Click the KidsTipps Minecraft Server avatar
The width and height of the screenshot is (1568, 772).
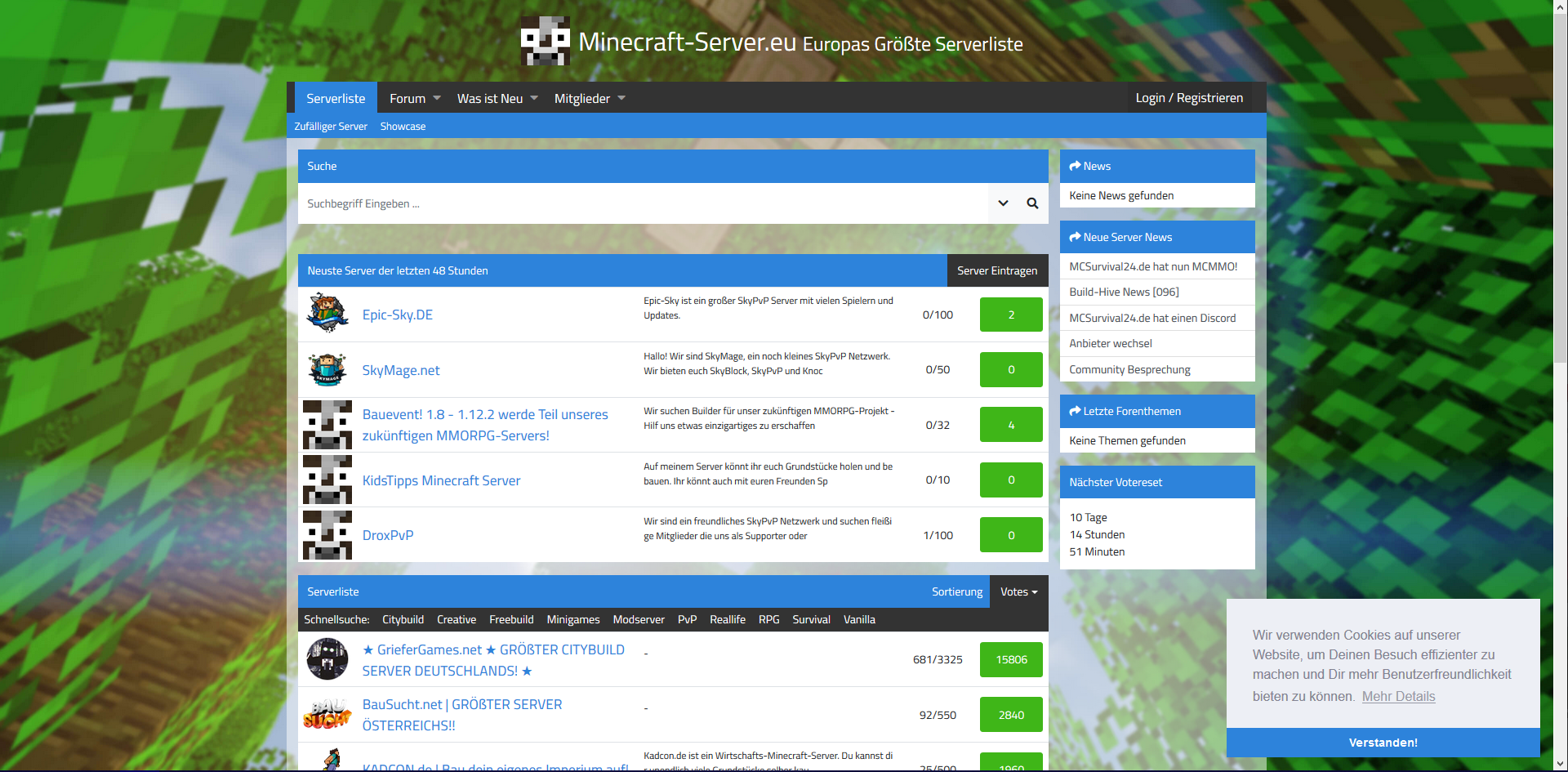point(327,480)
